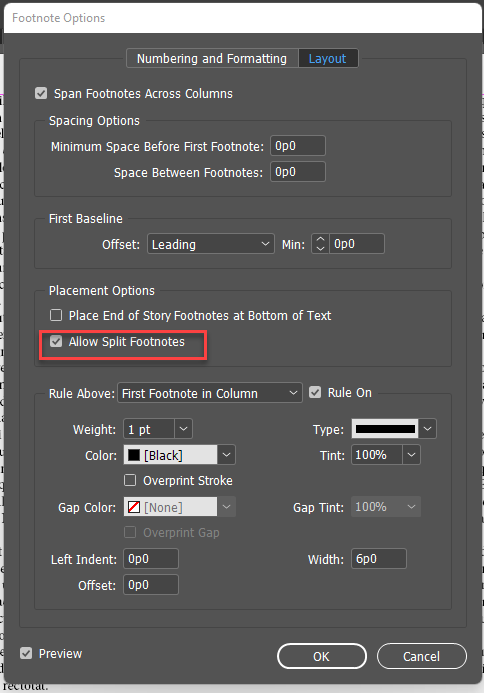The image size is (484, 693).
Task: Click the Space Between Footnotes field
Action: coord(298,171)
